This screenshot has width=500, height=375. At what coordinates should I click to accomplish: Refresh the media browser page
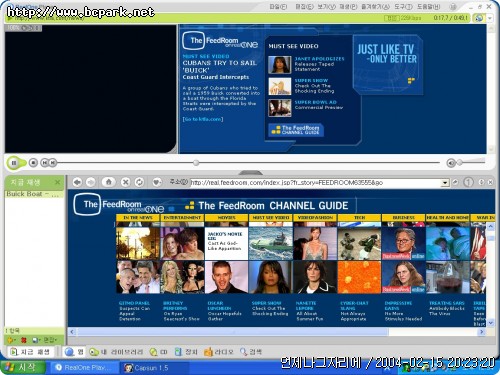[x=139, y=182]
